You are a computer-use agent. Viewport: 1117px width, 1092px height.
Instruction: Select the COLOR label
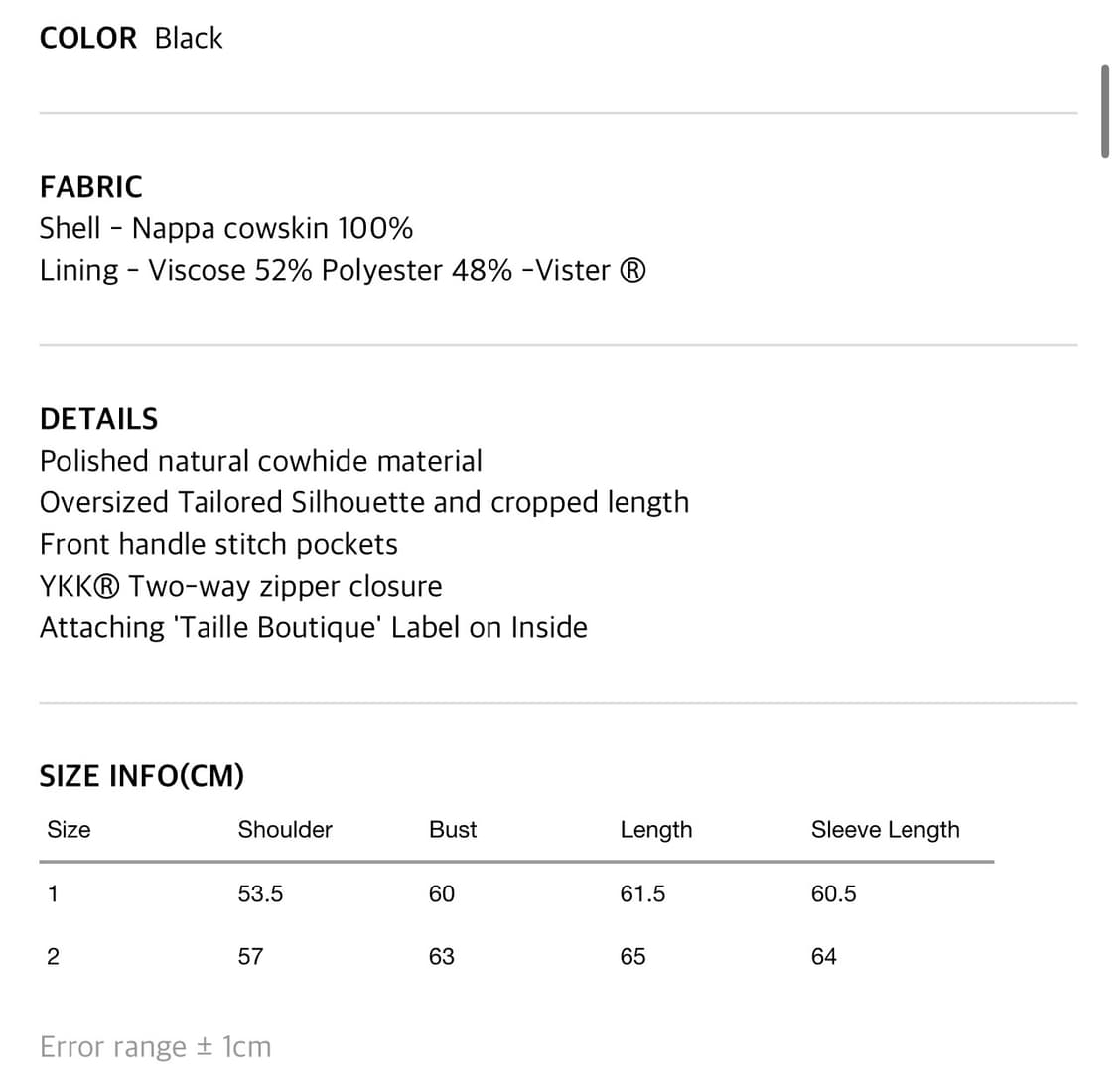click(88, 38)
